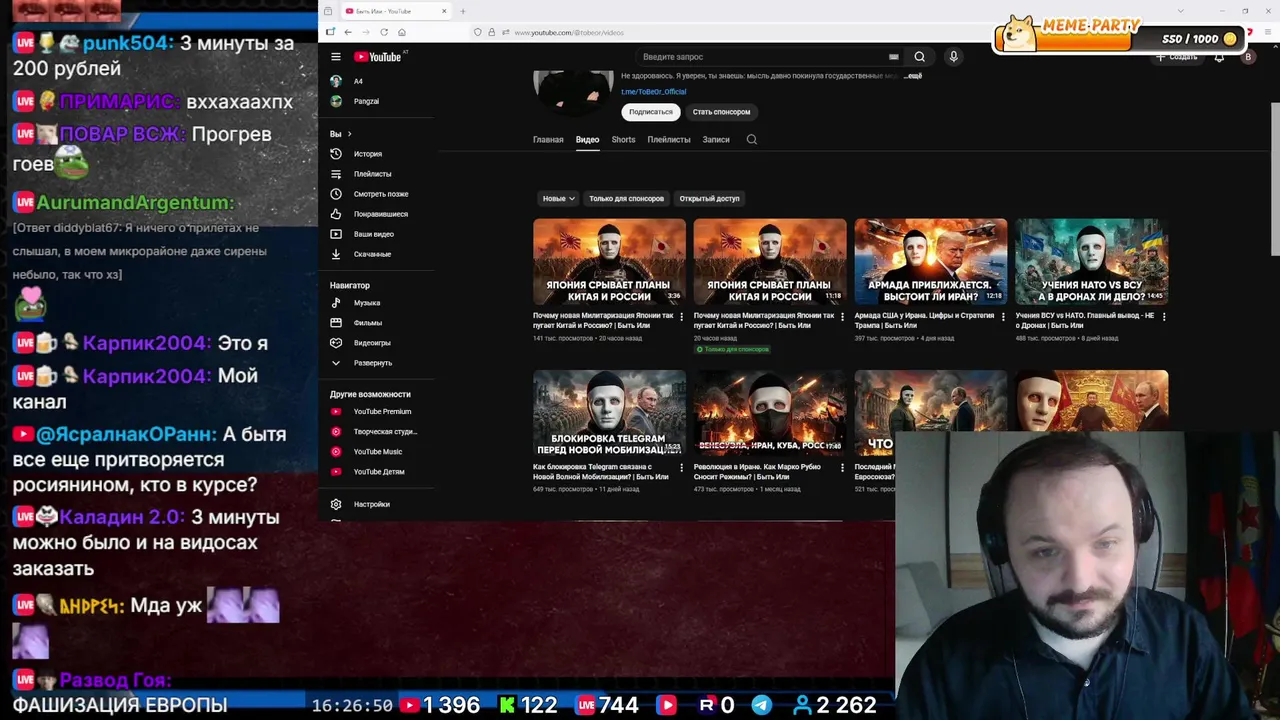1280x720 pixels.
Task: Switch to the Записи channel tab
Action: [x=716, y=140]
